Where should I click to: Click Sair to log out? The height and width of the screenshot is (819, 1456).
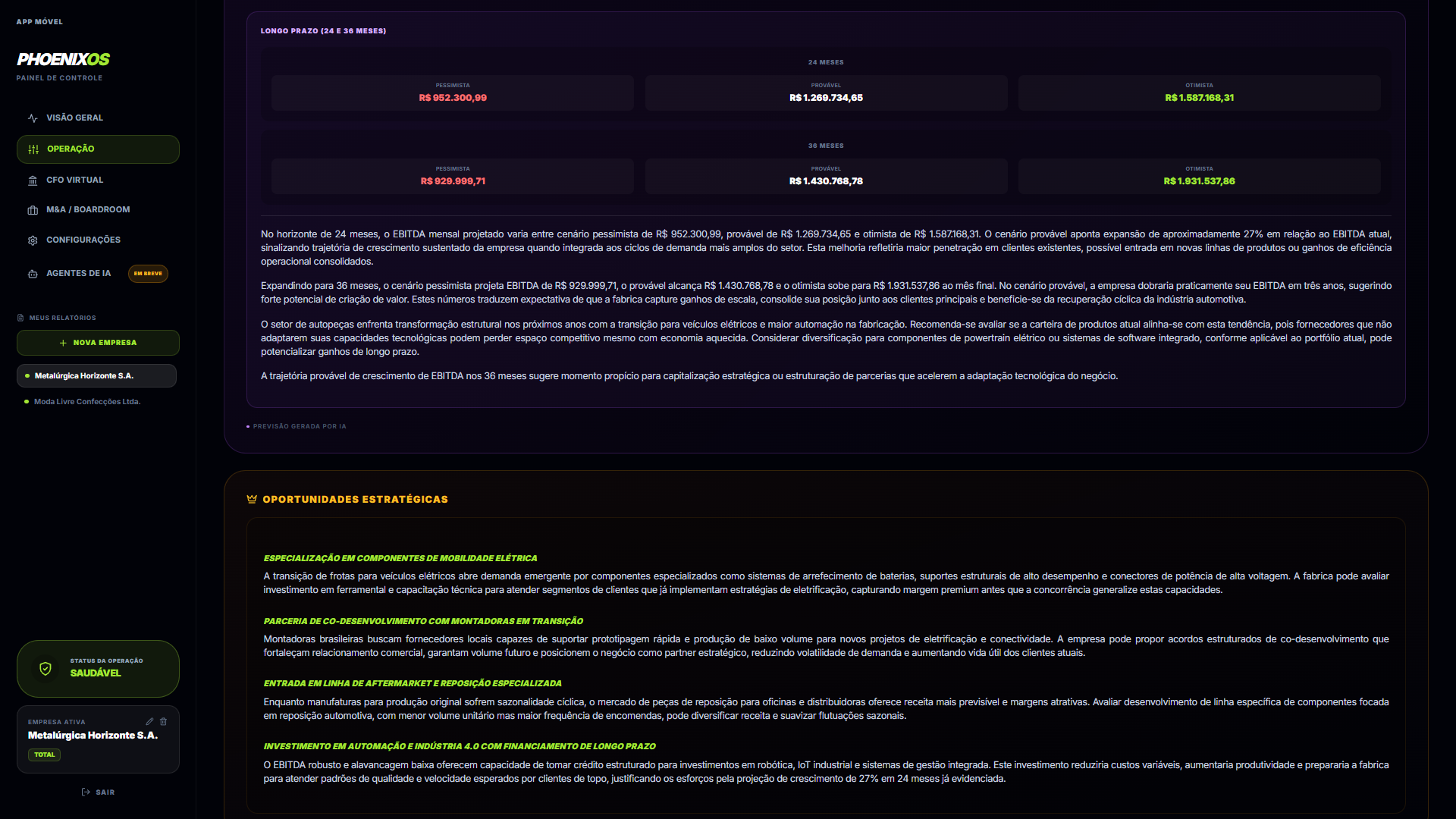98,792
